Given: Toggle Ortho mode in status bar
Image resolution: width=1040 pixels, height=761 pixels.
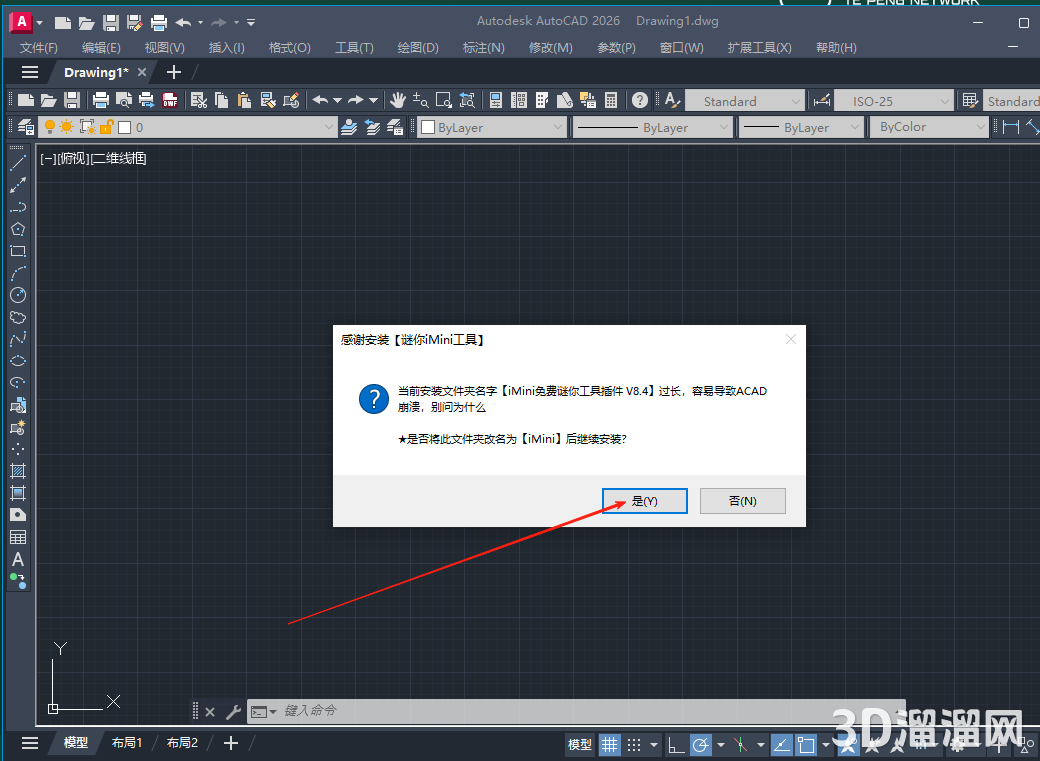Looking at the screenshot, I should (x=676, y=744).
